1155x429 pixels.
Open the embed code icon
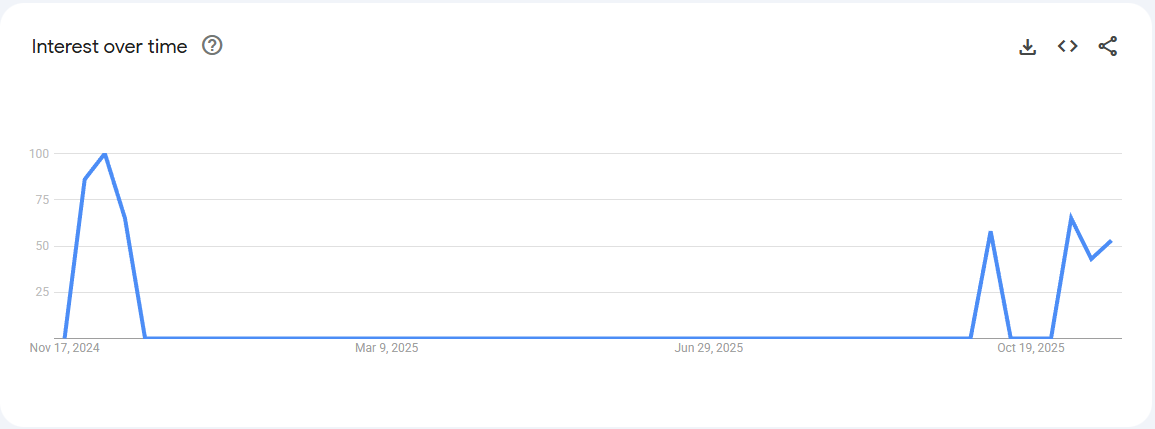coord(1067,46)
